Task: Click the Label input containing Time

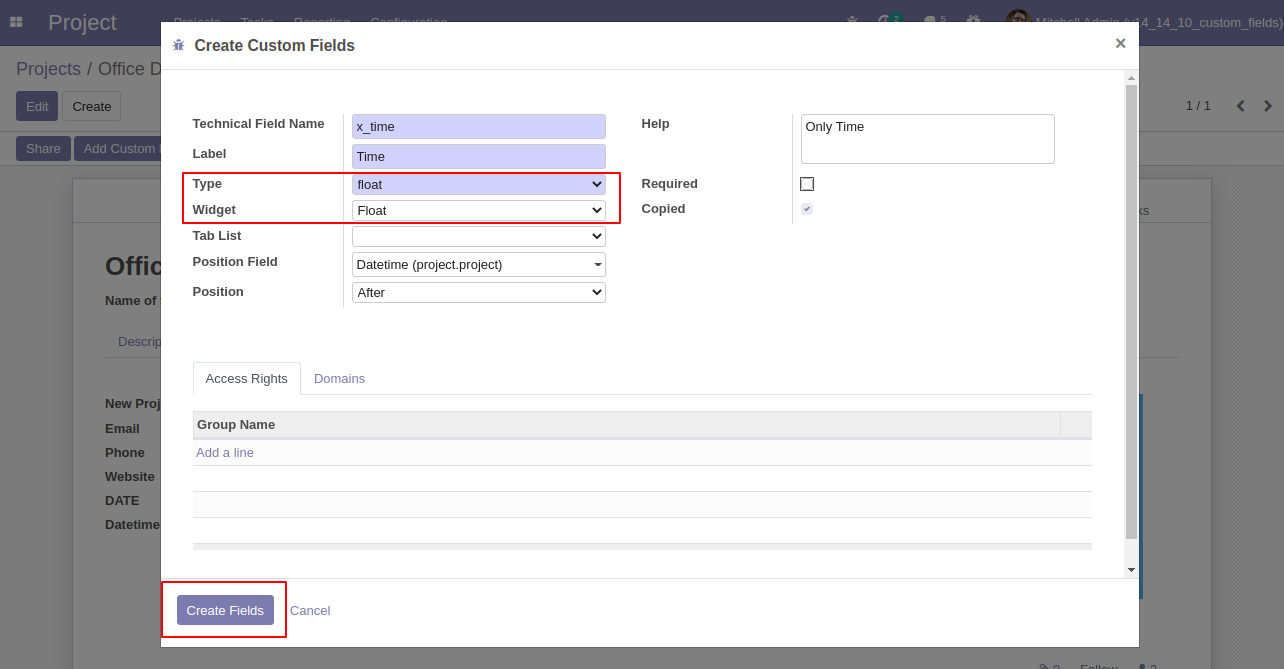Action: point(479,156)
